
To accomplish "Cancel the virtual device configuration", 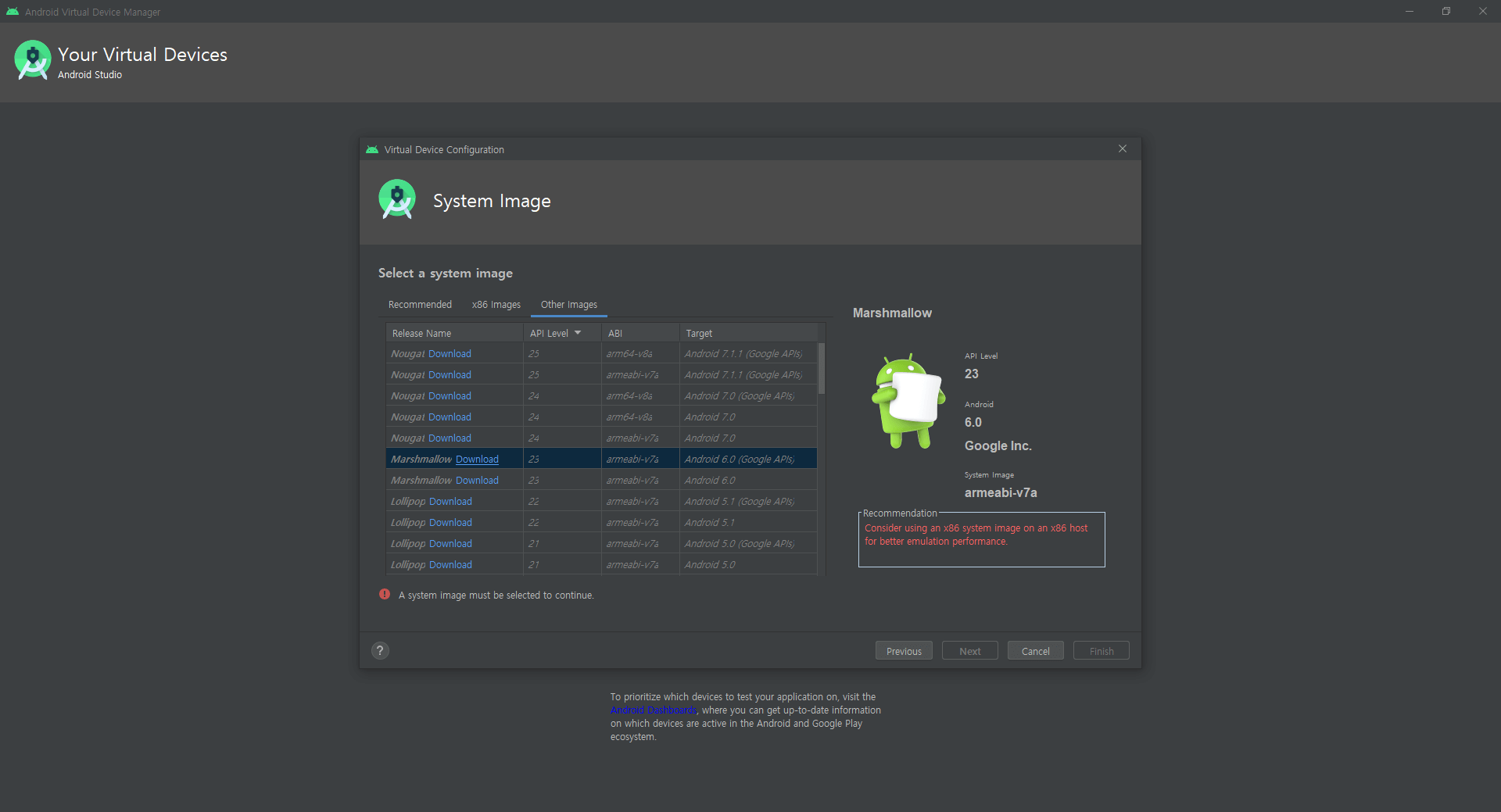I will 1035,651.
